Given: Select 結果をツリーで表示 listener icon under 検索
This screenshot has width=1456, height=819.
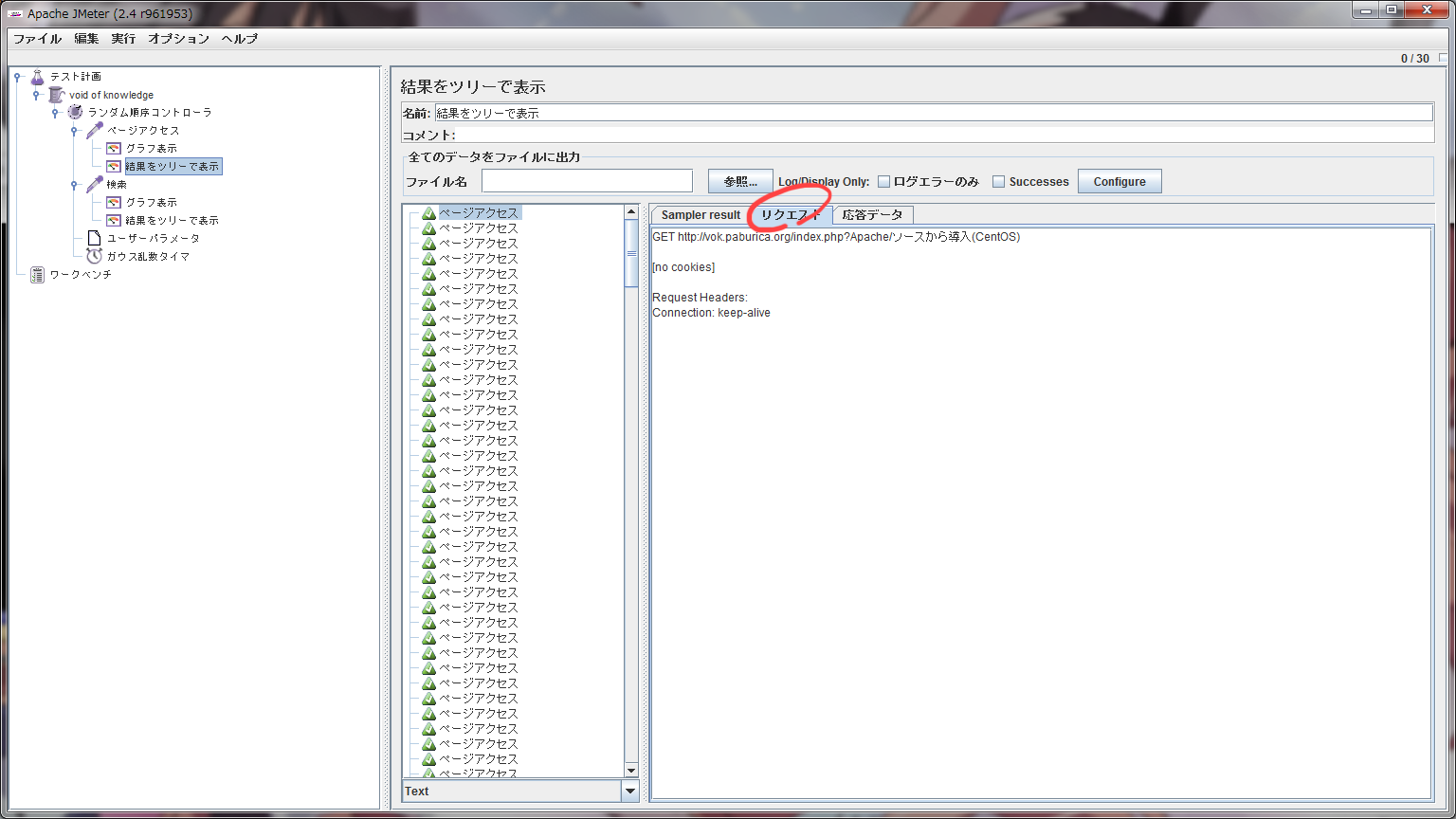Looking at the screenshot, I should (113, 221).
